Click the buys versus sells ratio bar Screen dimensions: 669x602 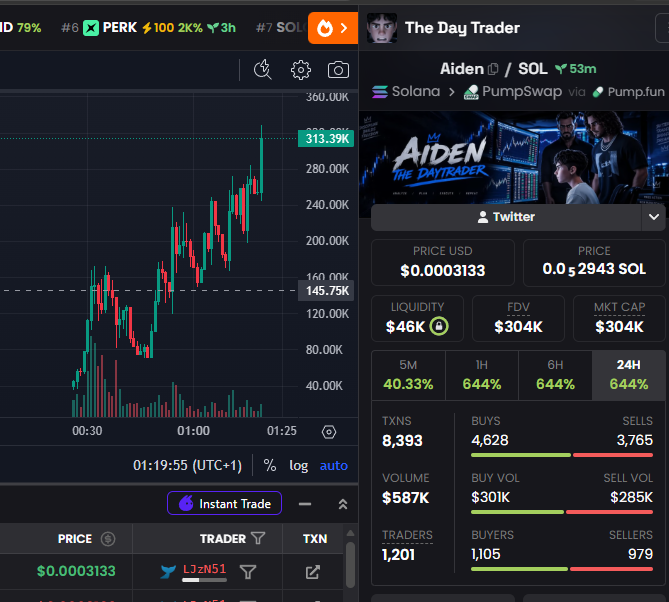(562, 455)
